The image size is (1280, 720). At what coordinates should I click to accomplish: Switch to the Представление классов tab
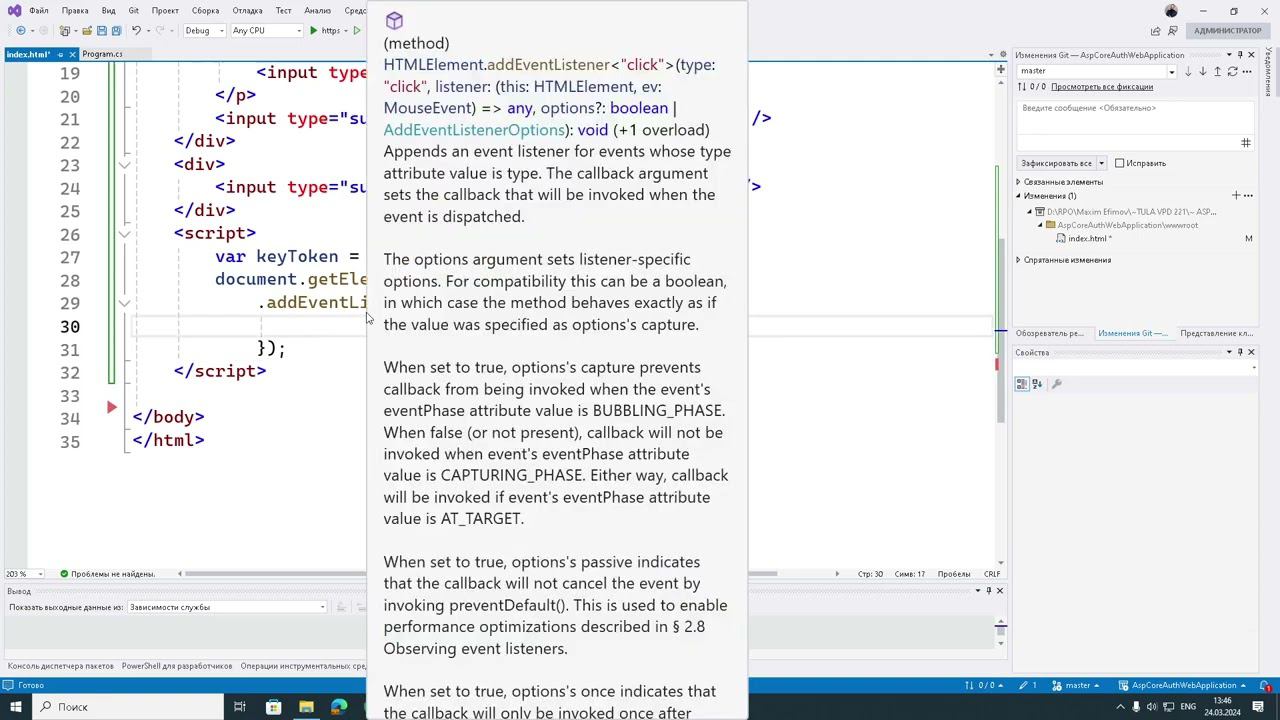click(x=1216, y=333)
